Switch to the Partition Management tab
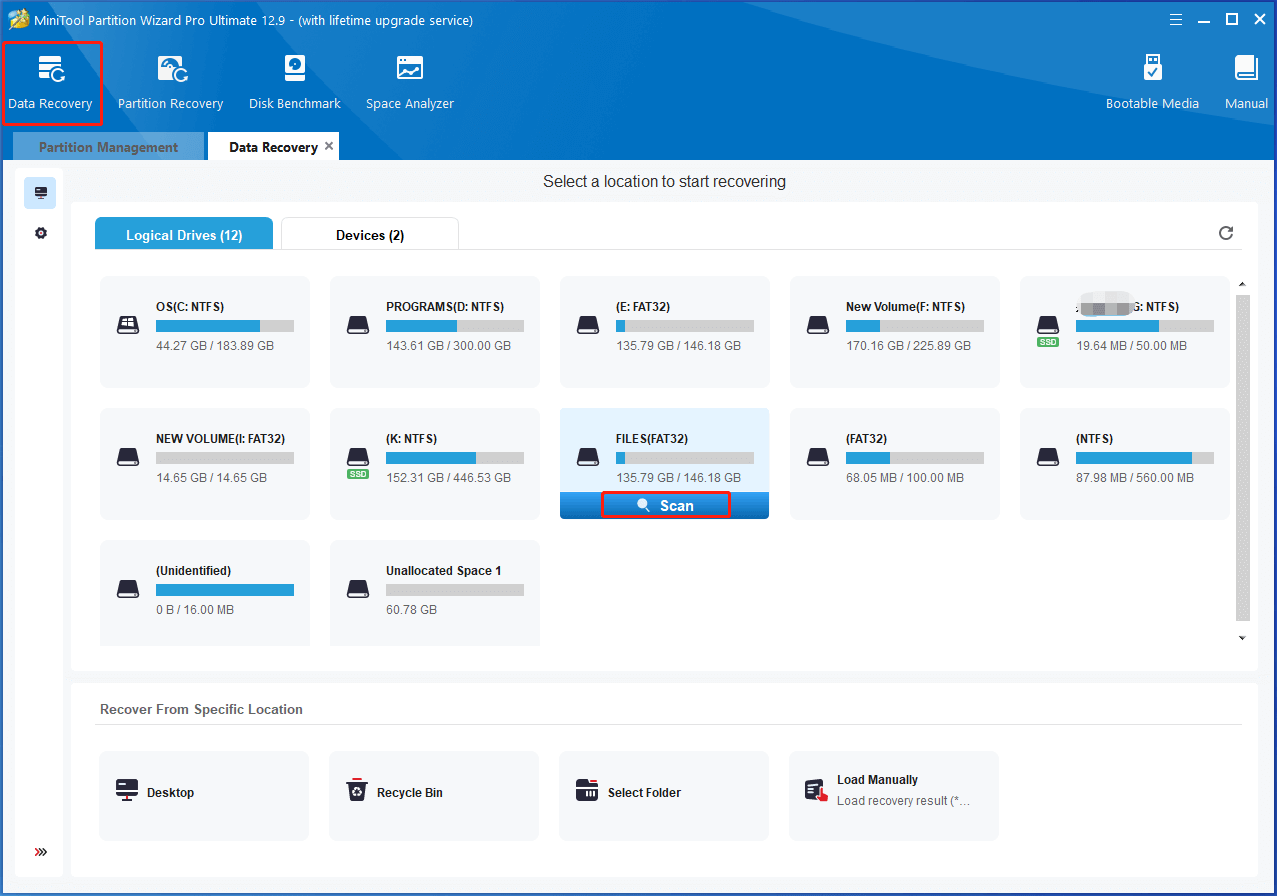The height and width of the screenshot is (896, 1277). click(x=108, y=147)
